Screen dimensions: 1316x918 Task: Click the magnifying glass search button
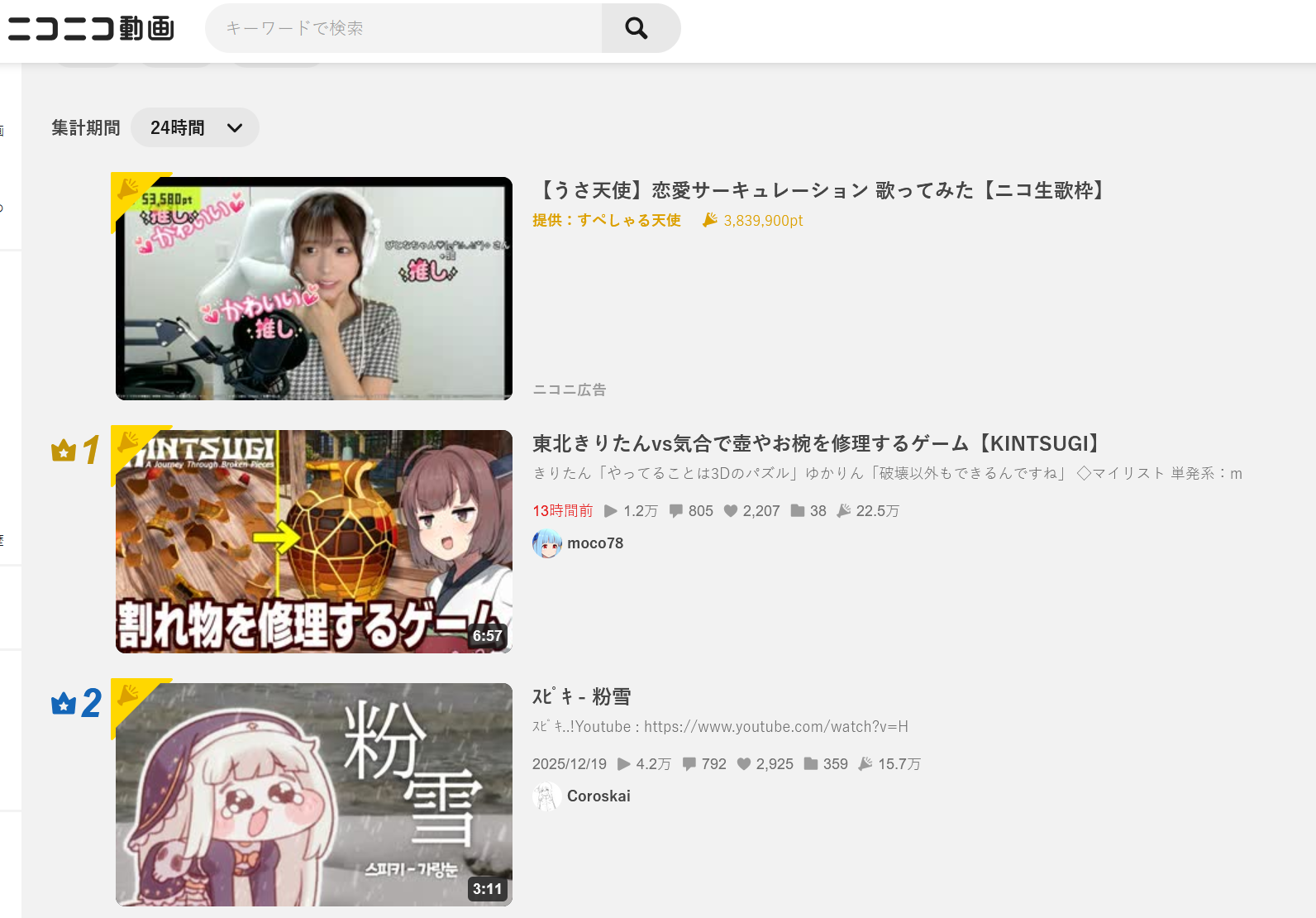tap(637, 28)
